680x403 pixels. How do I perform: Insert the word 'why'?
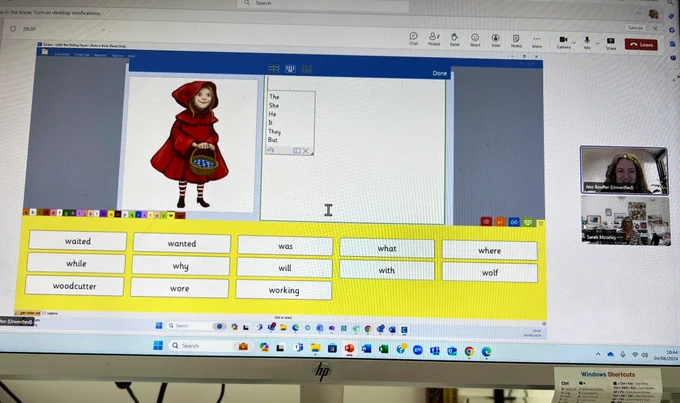180,265
